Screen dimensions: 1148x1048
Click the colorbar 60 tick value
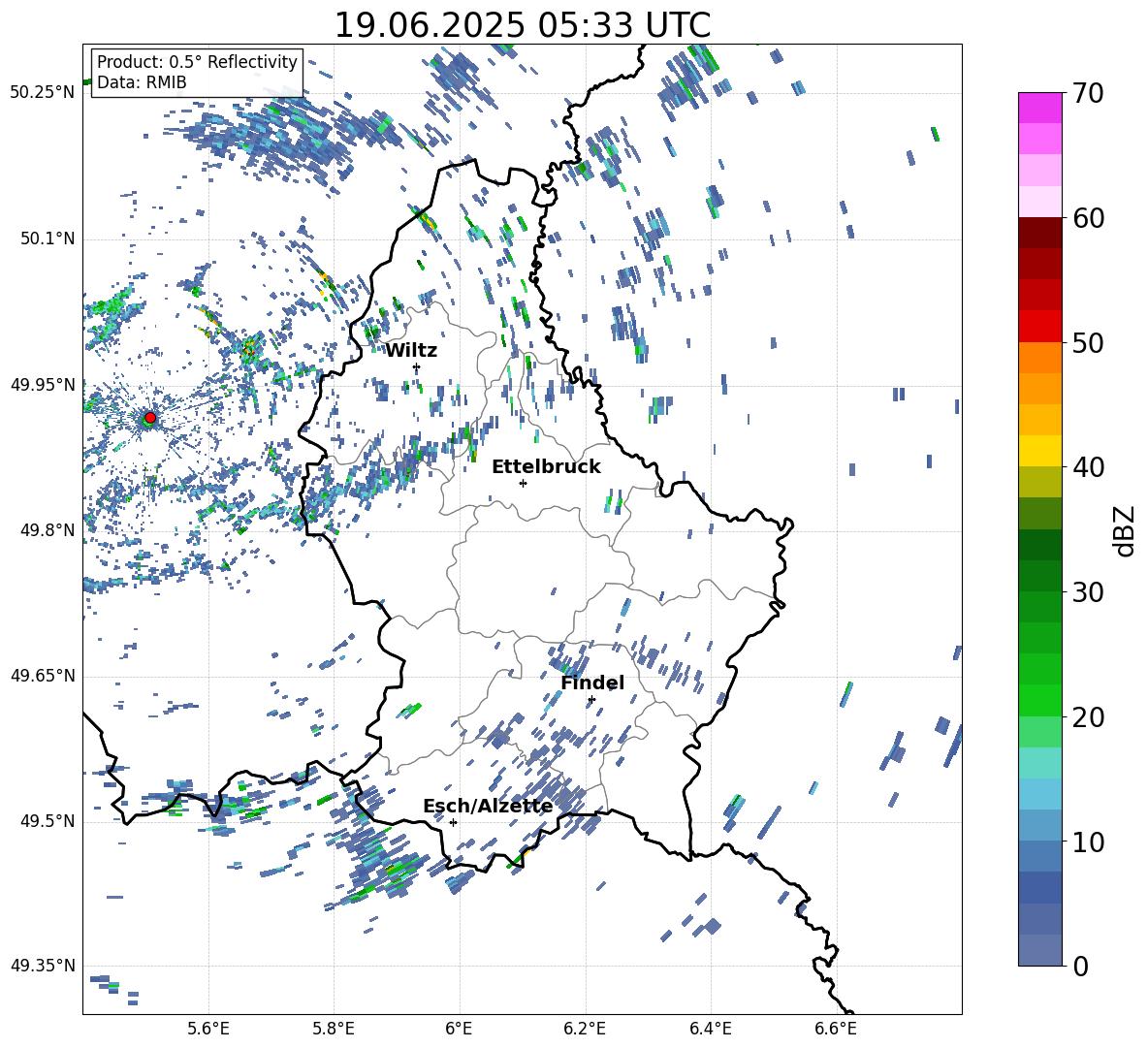click(x=1088, y=218)
